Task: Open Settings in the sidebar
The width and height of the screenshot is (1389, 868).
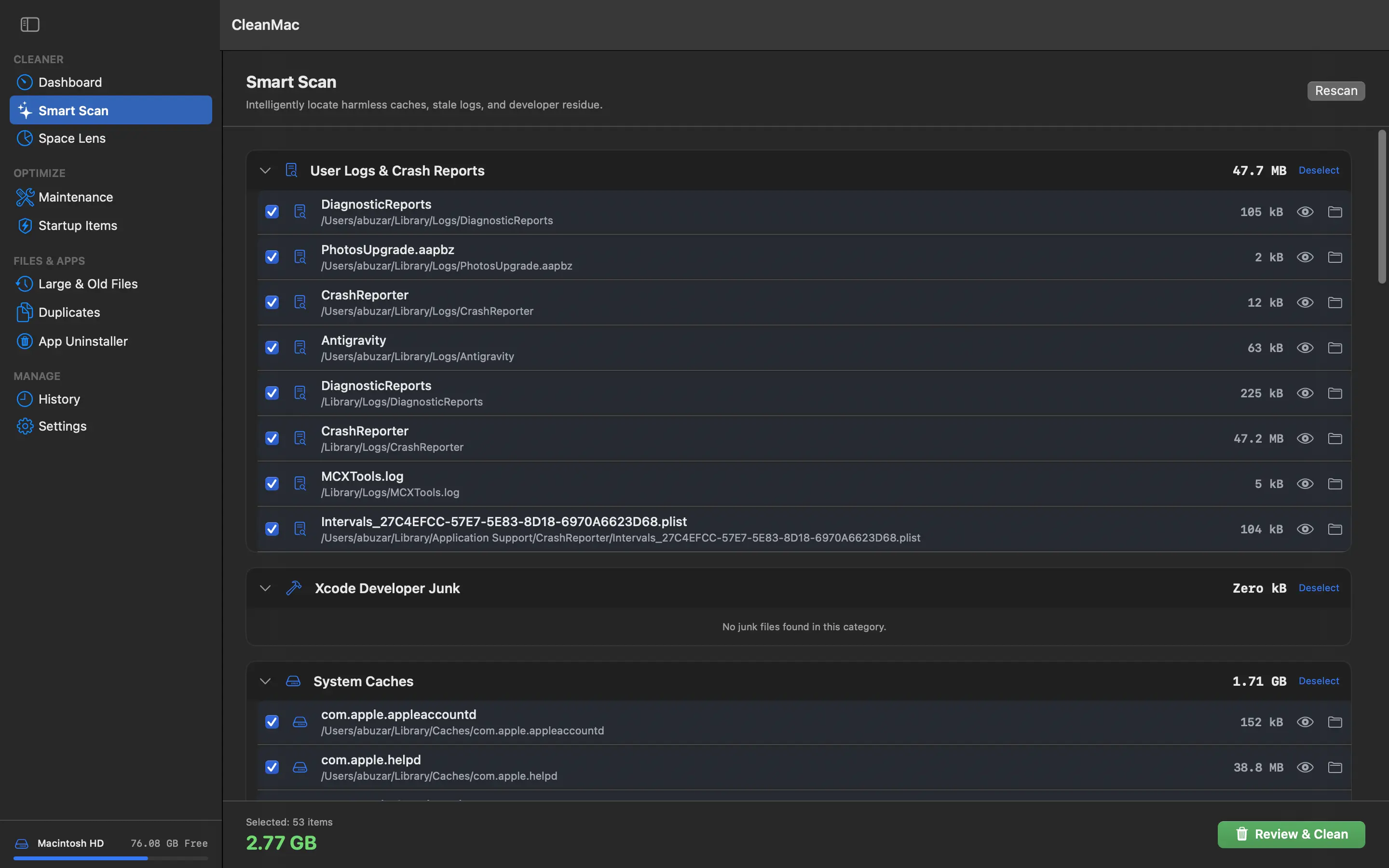Action: (x=111, y=426)
